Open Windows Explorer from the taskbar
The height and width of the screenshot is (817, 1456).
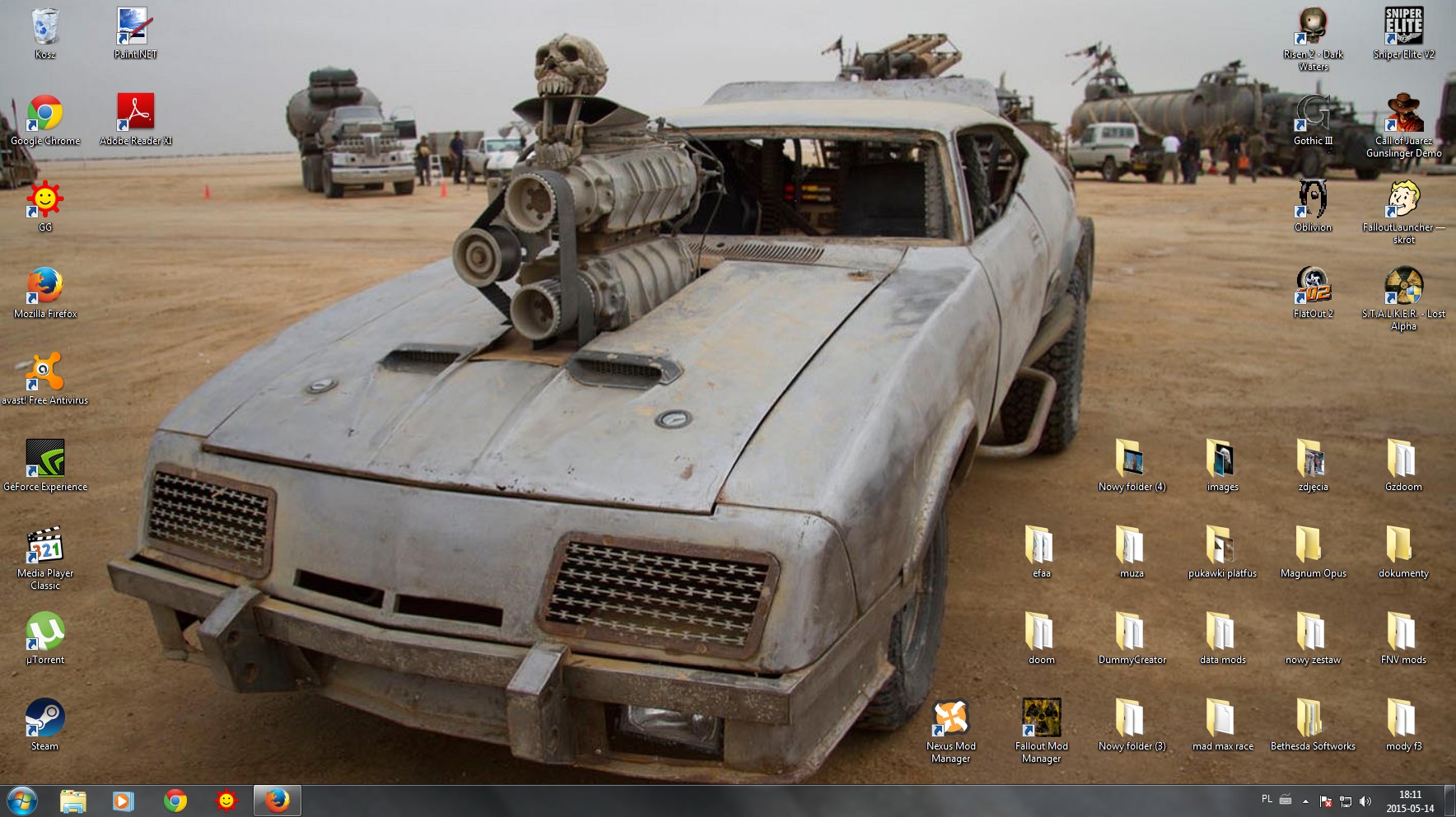[72, 801]
